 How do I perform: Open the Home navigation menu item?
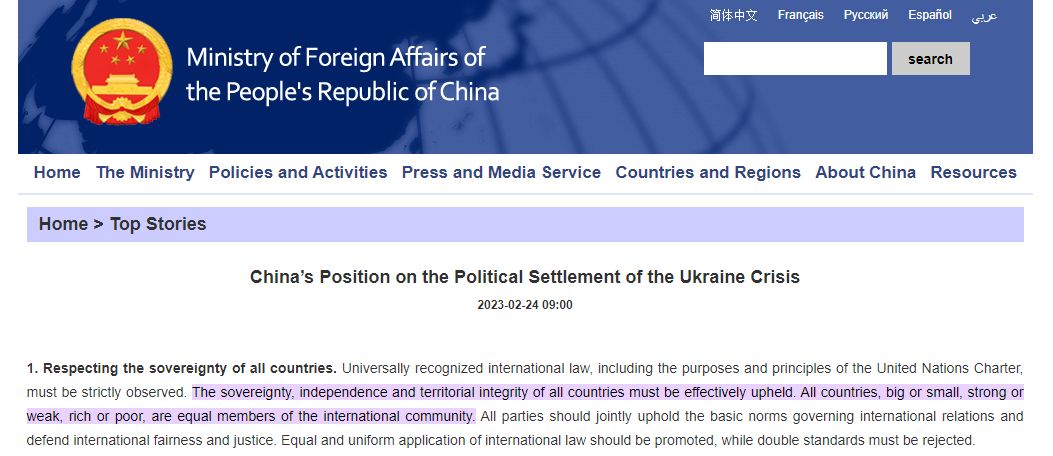pyautogui.click(x=57, y=172)
